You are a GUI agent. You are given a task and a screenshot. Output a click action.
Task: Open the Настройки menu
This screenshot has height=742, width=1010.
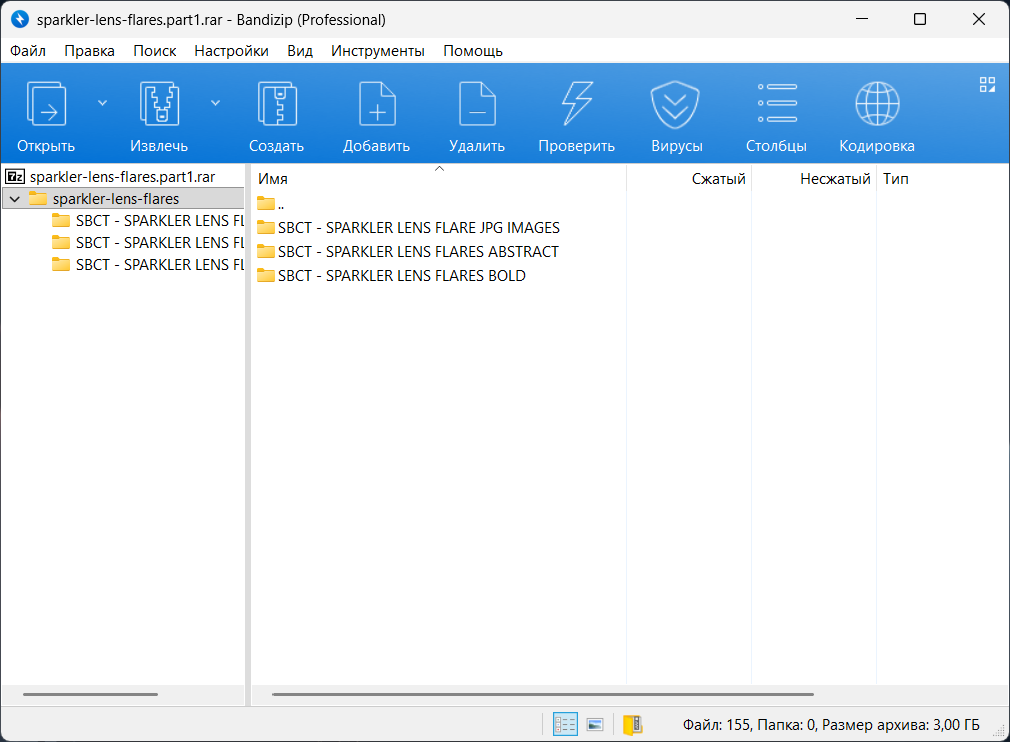pos(231,50)
